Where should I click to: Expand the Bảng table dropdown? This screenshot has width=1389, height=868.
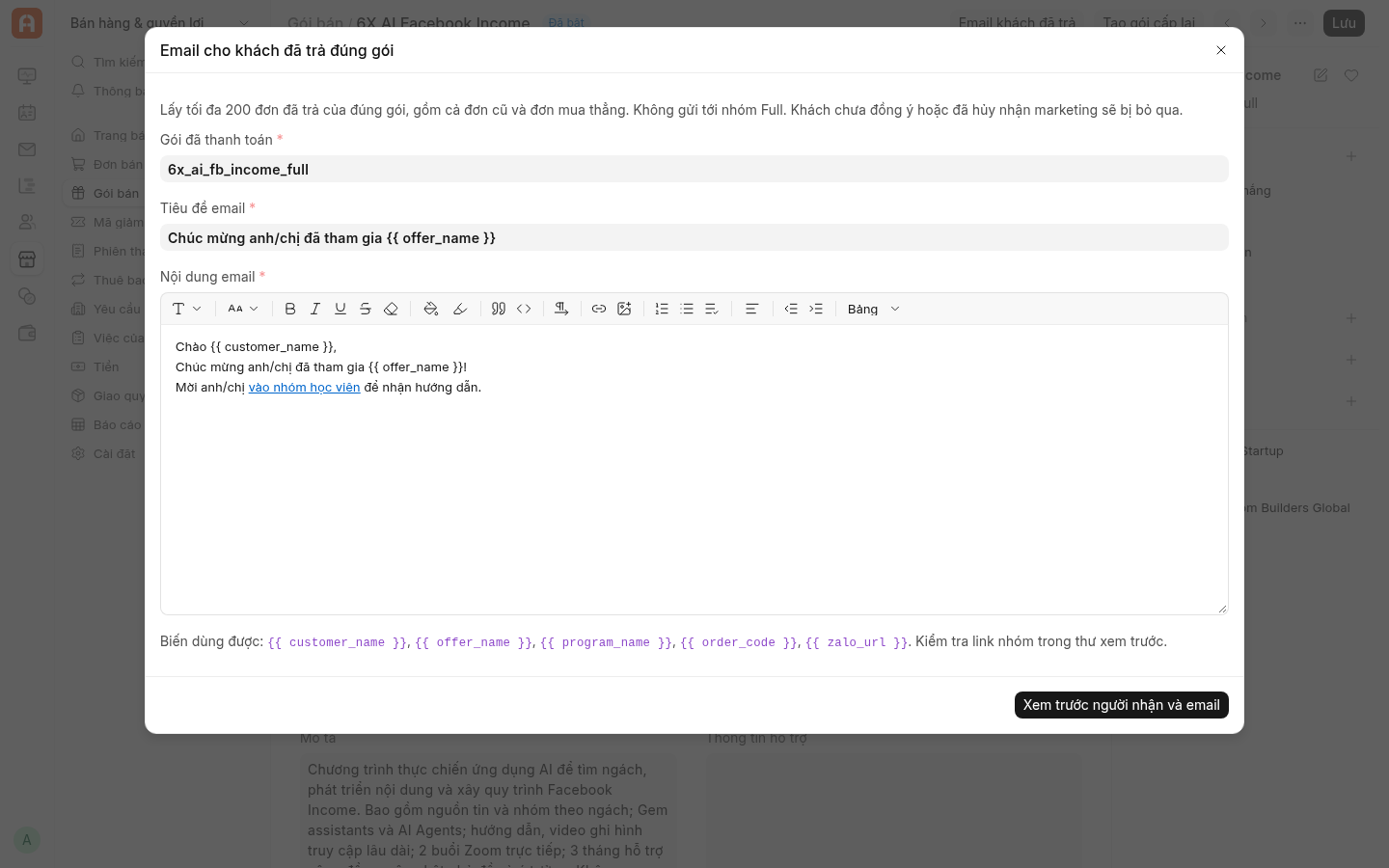point(874,309)
